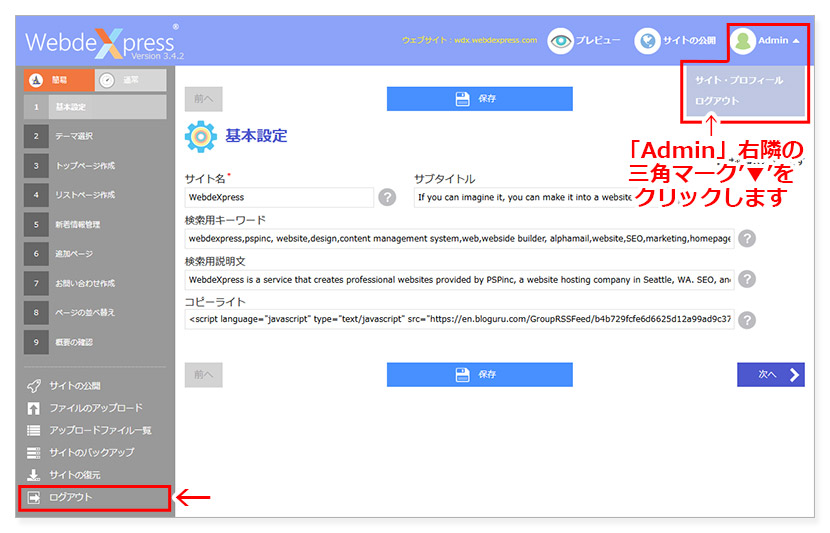
Task: Open help icon beside サイト名 field
Action: tap(387, 197)
